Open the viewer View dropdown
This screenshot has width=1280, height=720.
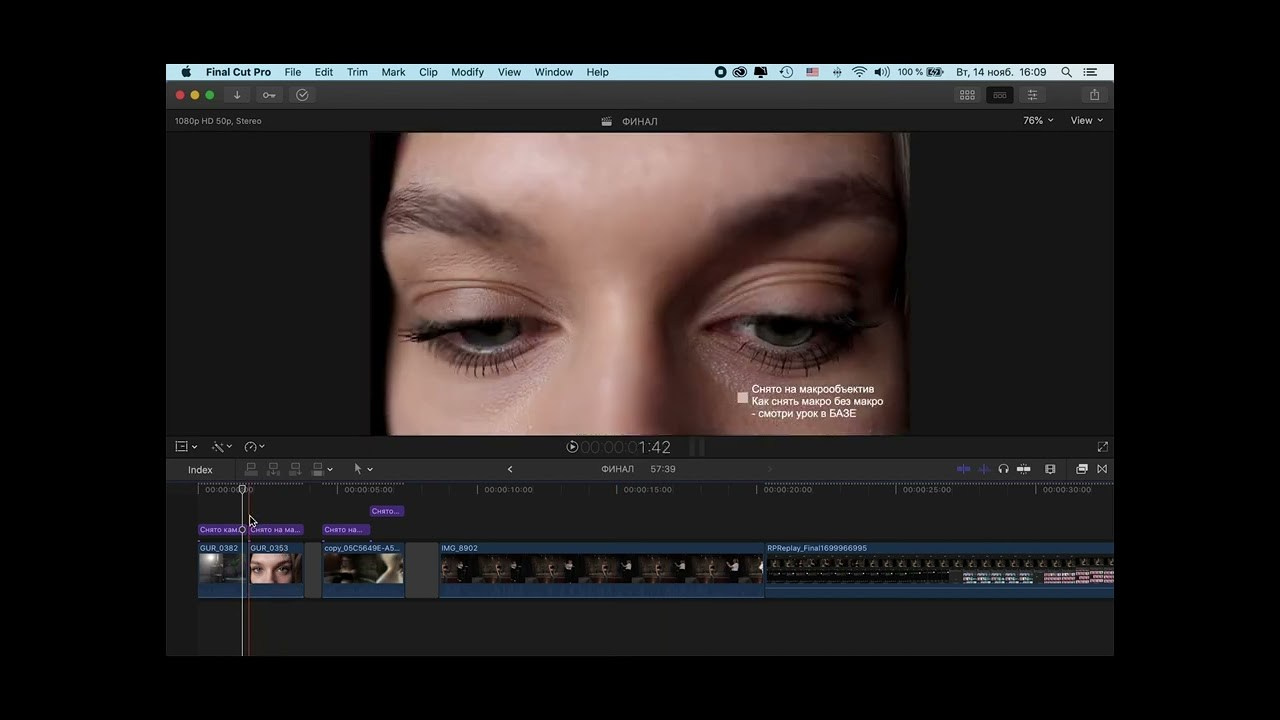1086,121
